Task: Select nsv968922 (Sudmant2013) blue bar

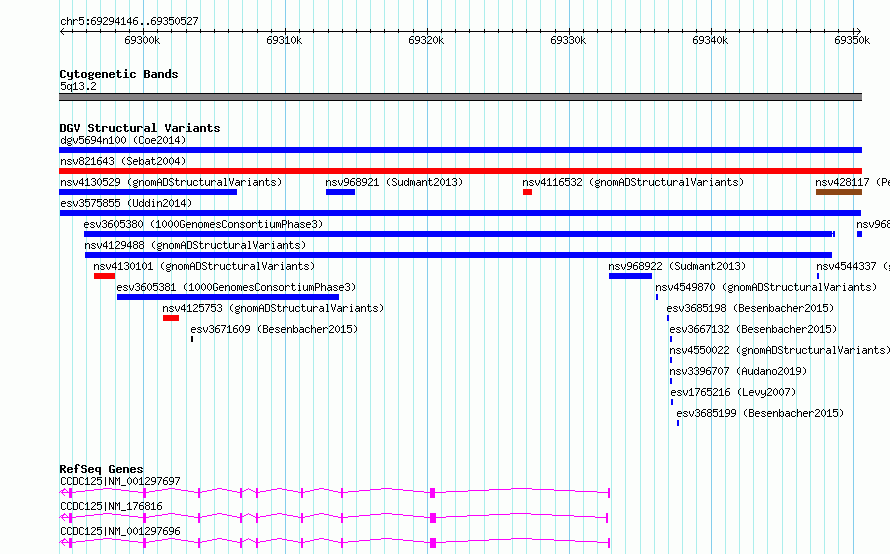Action: 630,276
